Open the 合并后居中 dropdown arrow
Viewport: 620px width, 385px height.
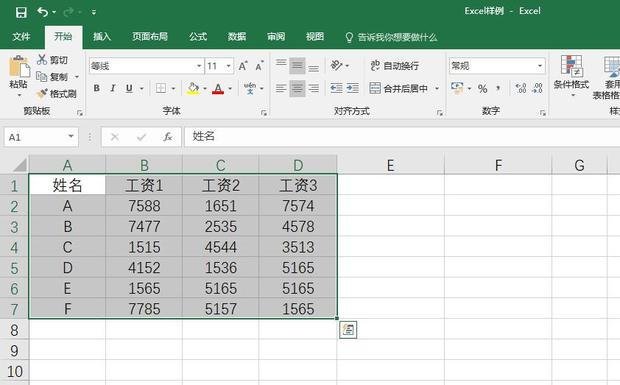pos(437,88)
